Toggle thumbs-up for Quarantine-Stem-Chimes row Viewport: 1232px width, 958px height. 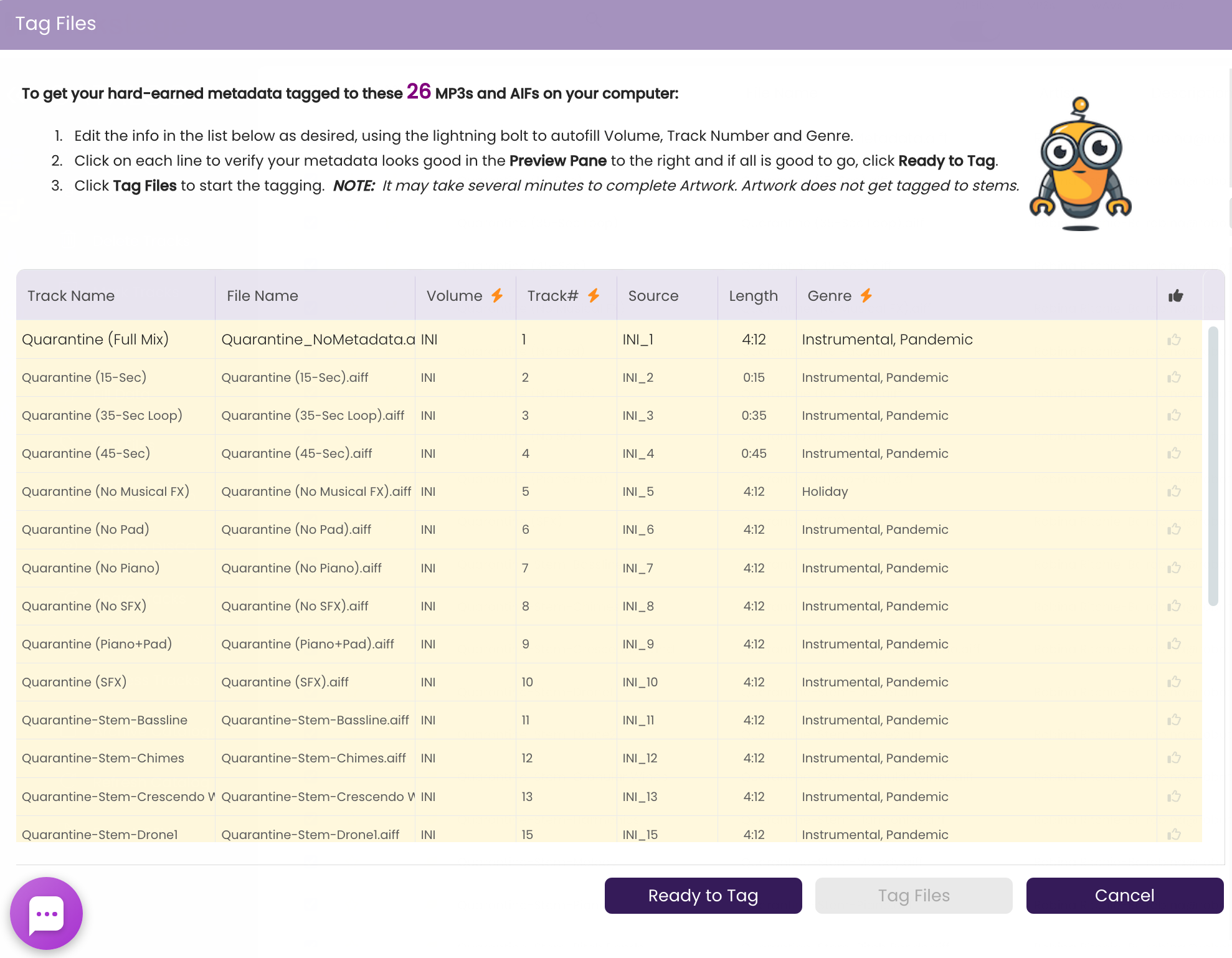1174,758
